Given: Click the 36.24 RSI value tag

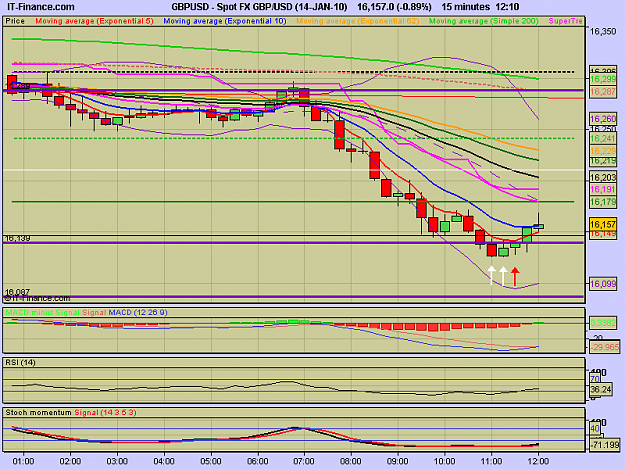Looking at the screenshot, I should (x=601, y=389).
